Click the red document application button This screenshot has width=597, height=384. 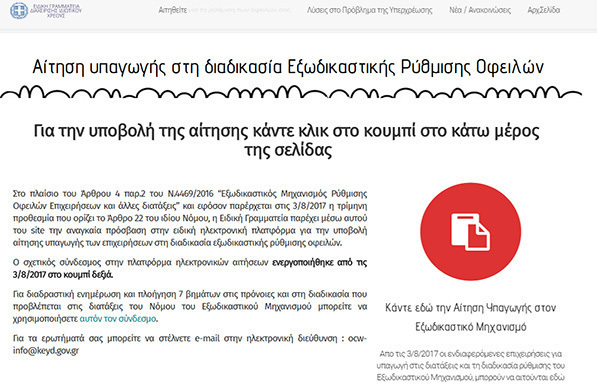click(x=471, y=231)
